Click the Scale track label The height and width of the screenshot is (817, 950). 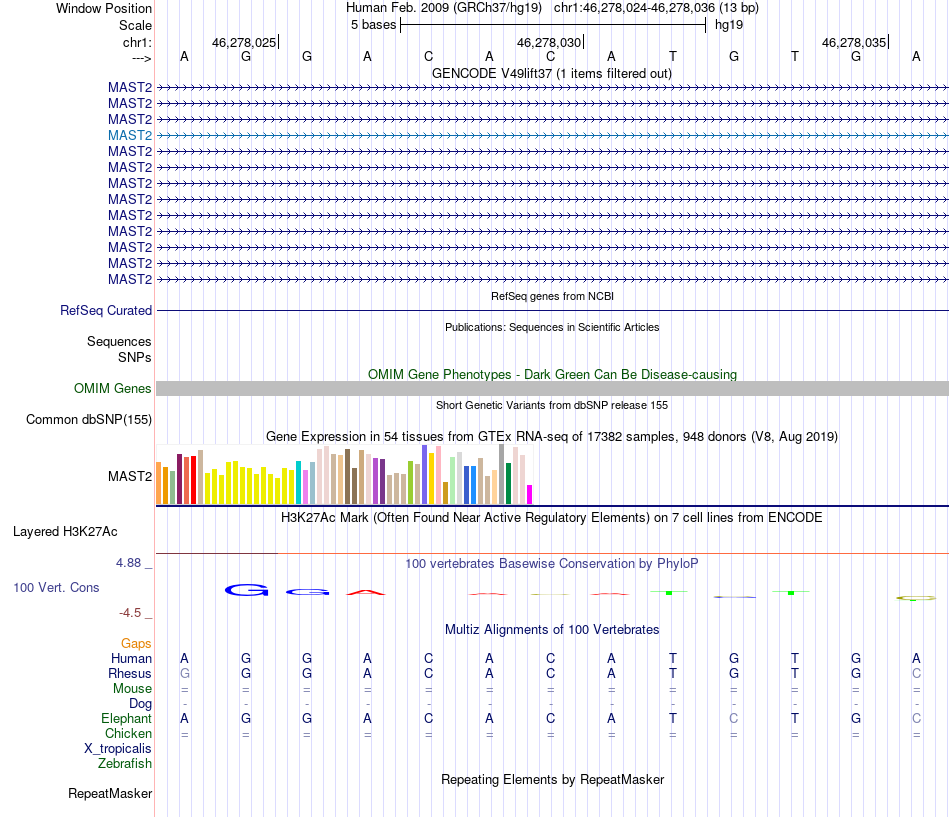[x=135, y=25]
